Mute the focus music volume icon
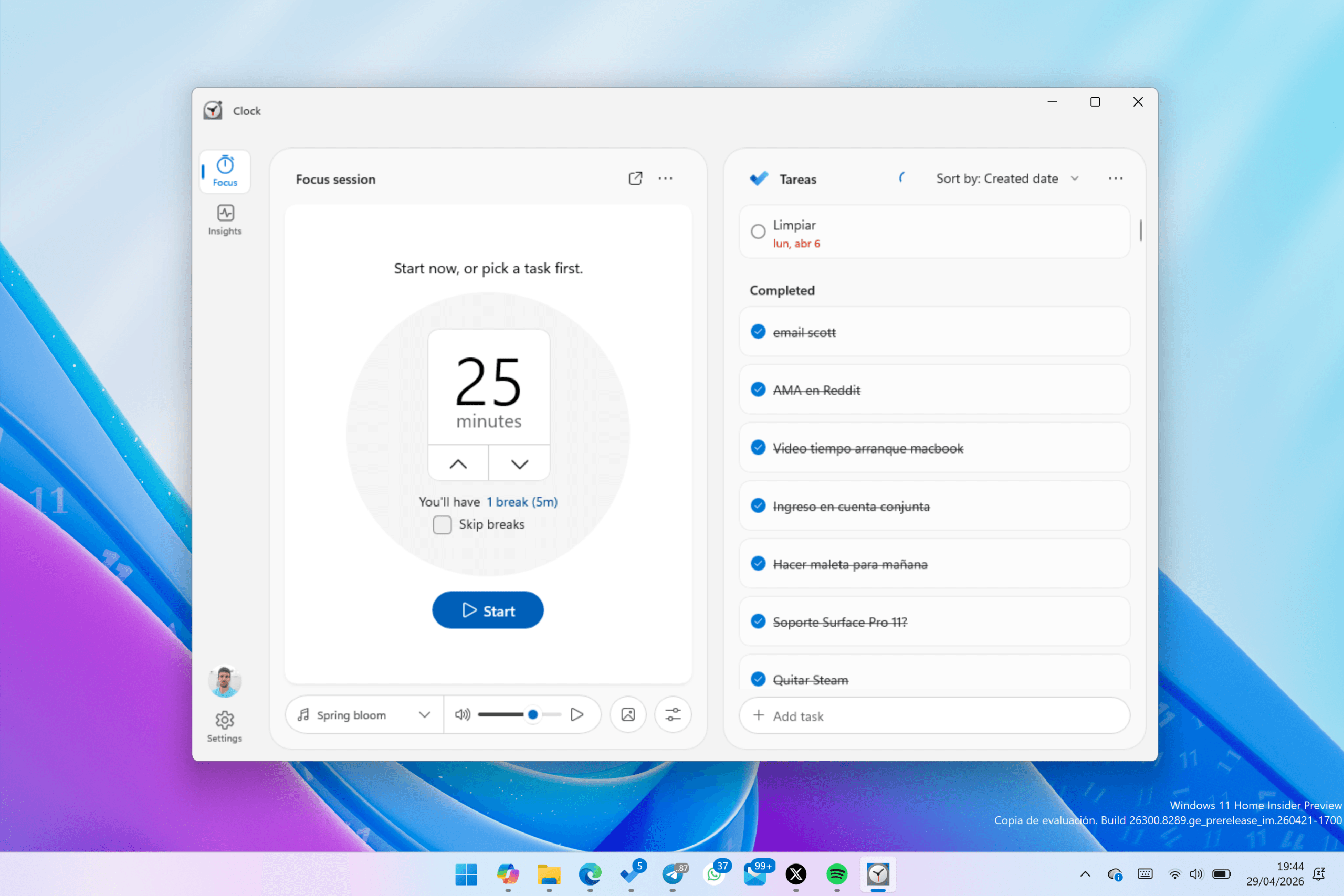The height and width of the screenshot is (896, 1344). [463, 714]
